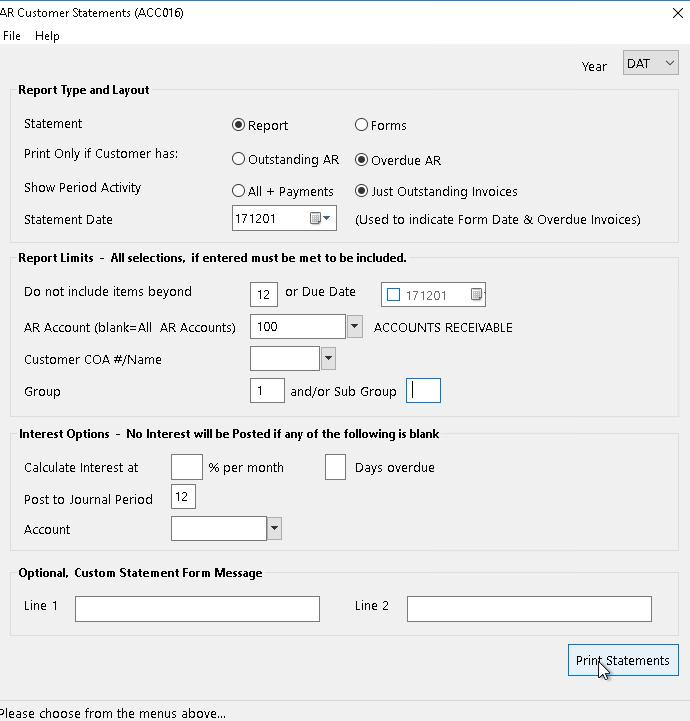Select All + Payments period activity
Screen dimensions: 690x721
click(x=238, y=191)
